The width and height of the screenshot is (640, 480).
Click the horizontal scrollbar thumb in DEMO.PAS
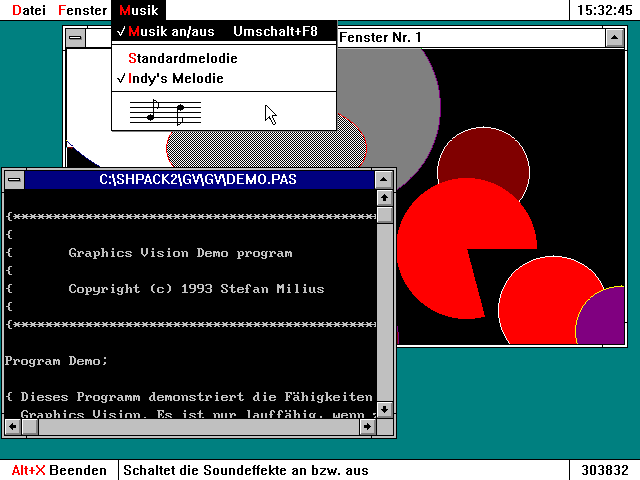coord(31,428)
